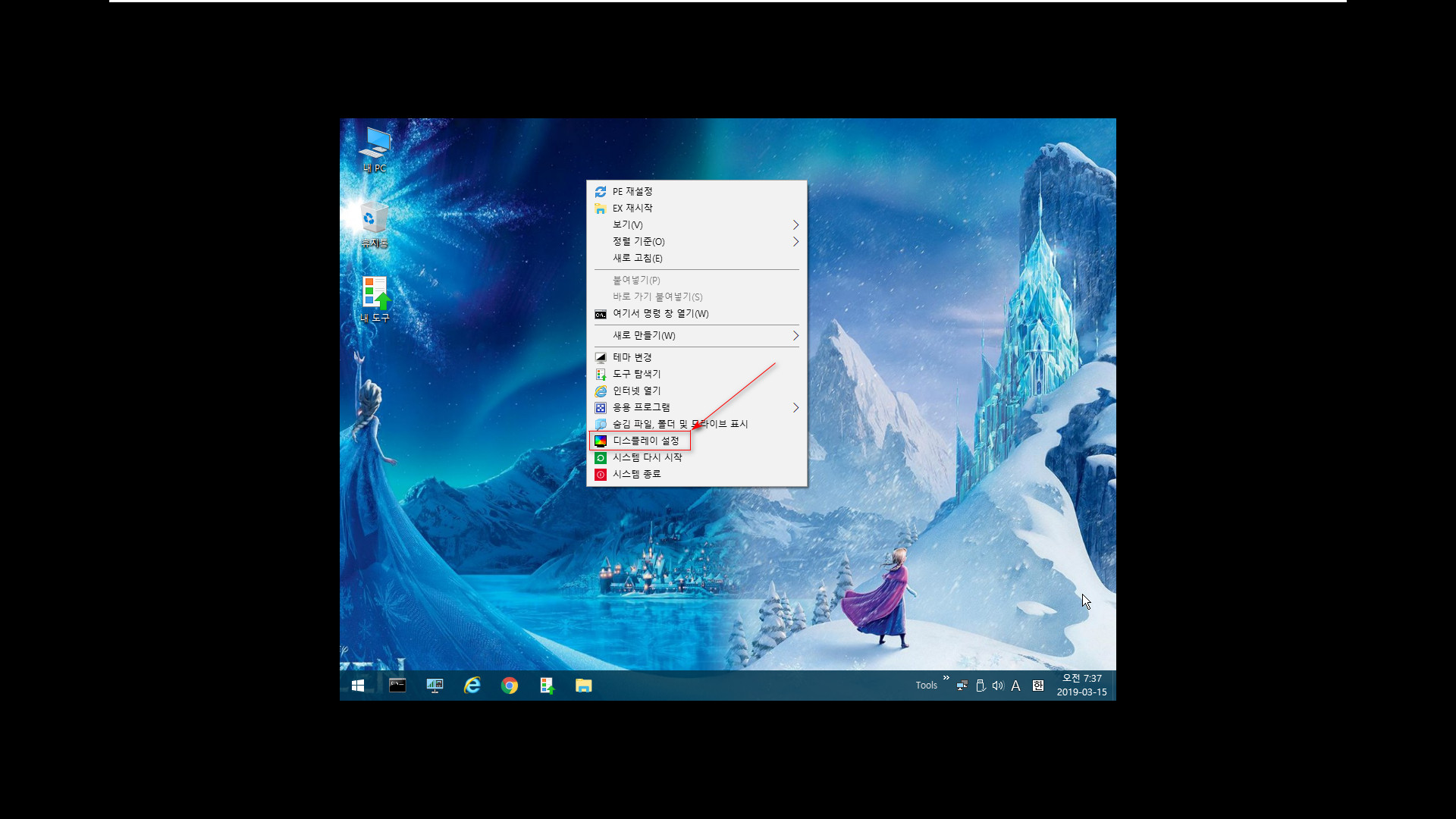The image size is (1456, 819).
Task: Launch command prompt from taskbar
Action: [397, 686]
